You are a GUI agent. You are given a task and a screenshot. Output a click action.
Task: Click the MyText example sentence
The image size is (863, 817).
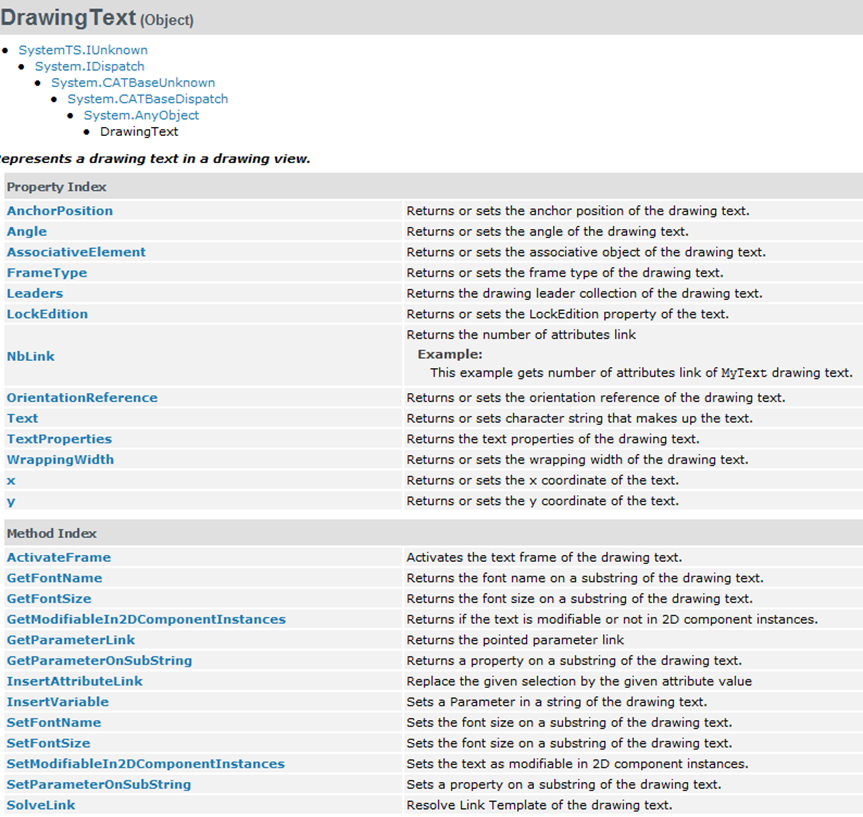click(x=642, y=373)
